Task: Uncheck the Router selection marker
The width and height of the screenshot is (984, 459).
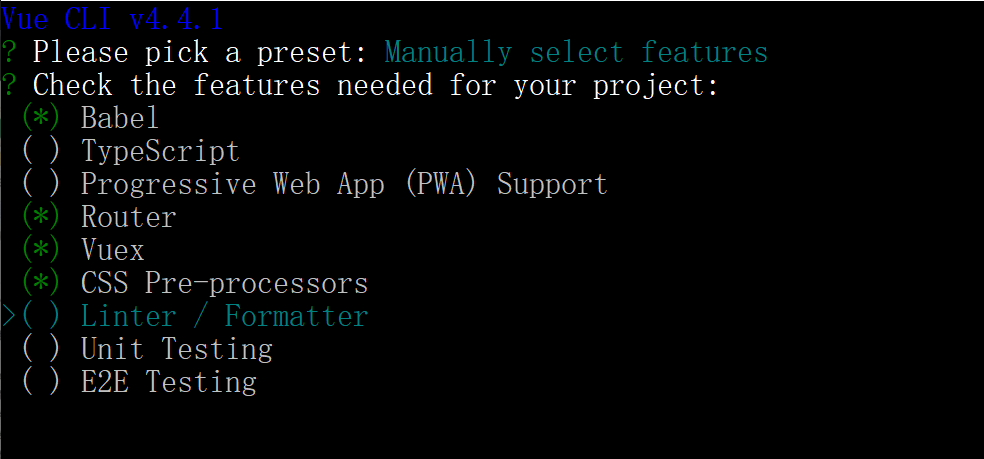Action: point(40,217)
